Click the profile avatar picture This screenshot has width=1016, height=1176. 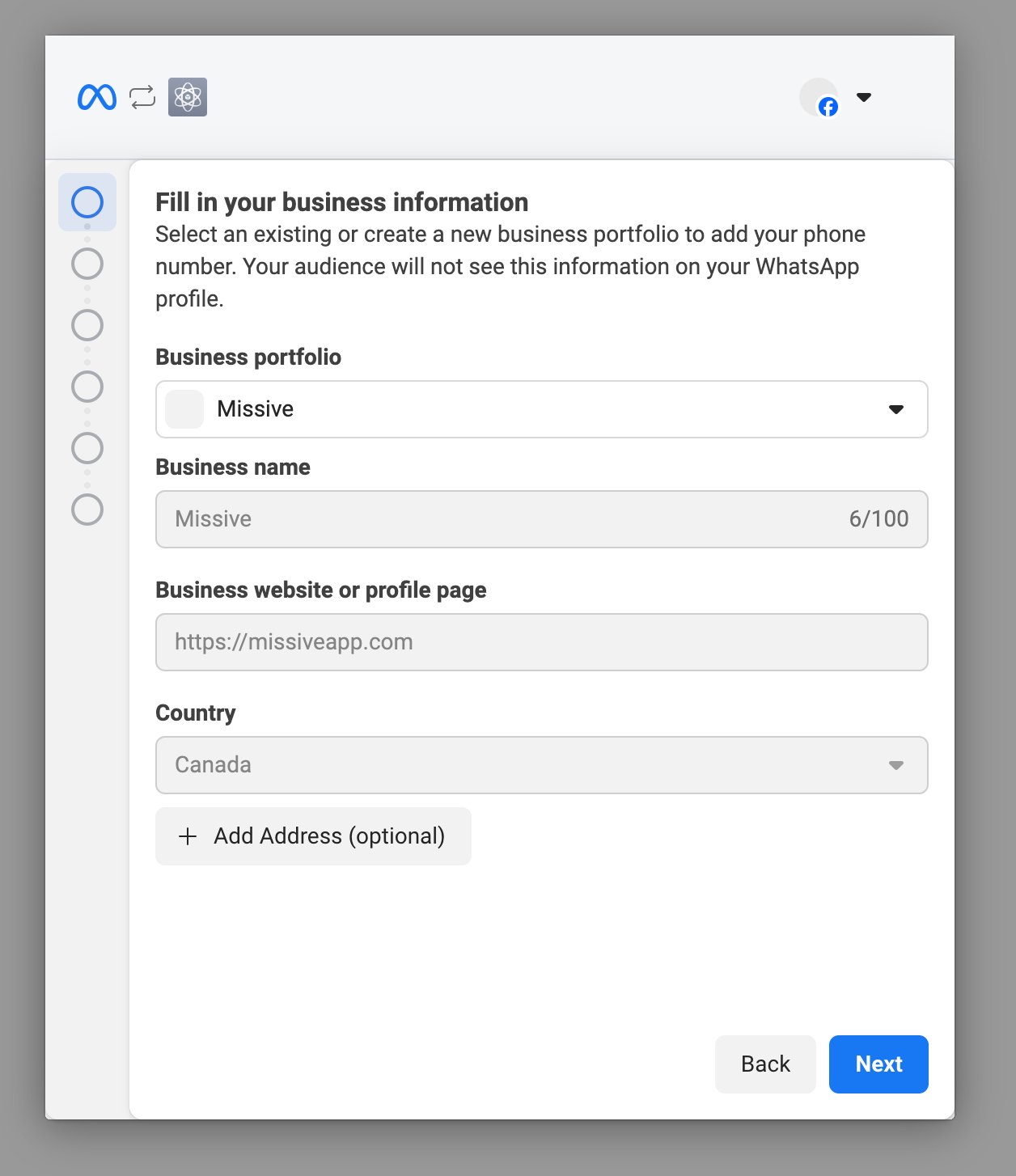818,96
